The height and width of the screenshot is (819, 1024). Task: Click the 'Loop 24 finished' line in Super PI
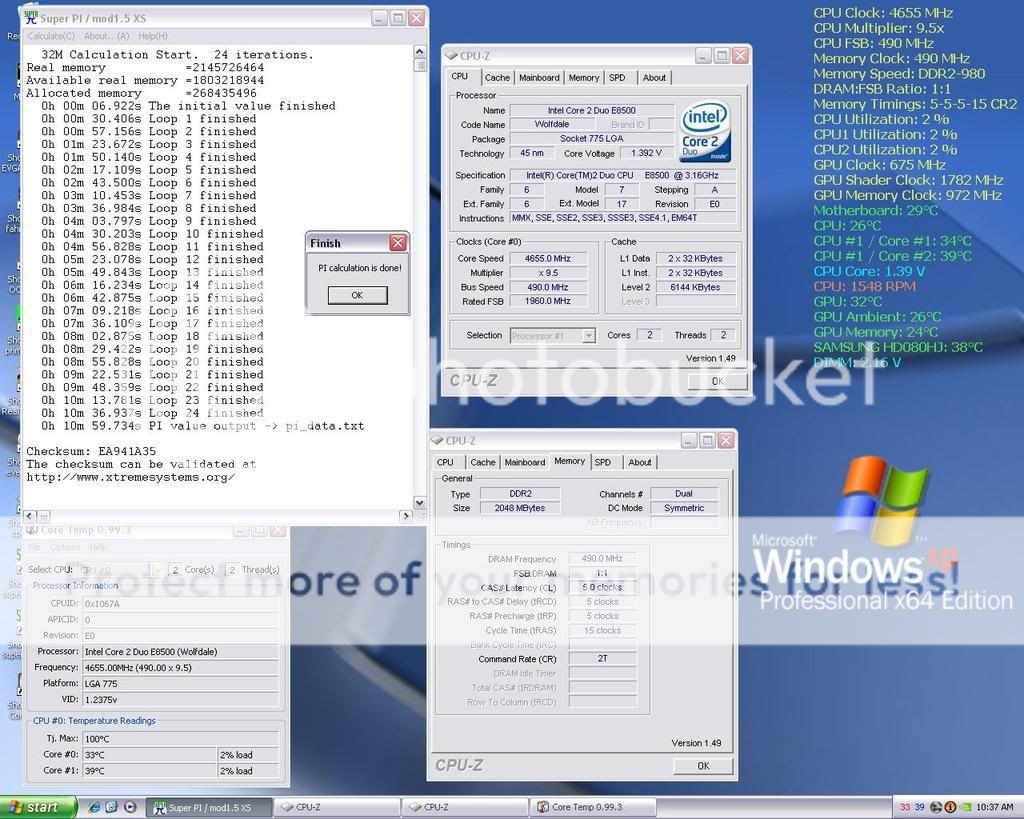tap(152, 413)
